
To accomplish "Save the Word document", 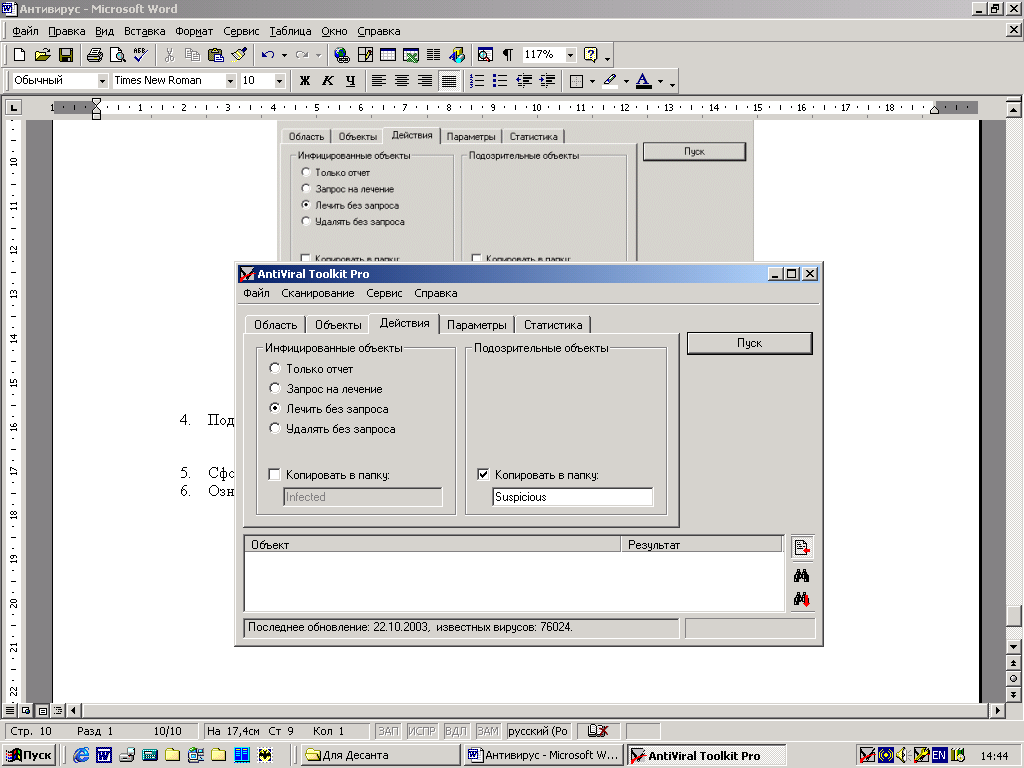I will point(65,55).
